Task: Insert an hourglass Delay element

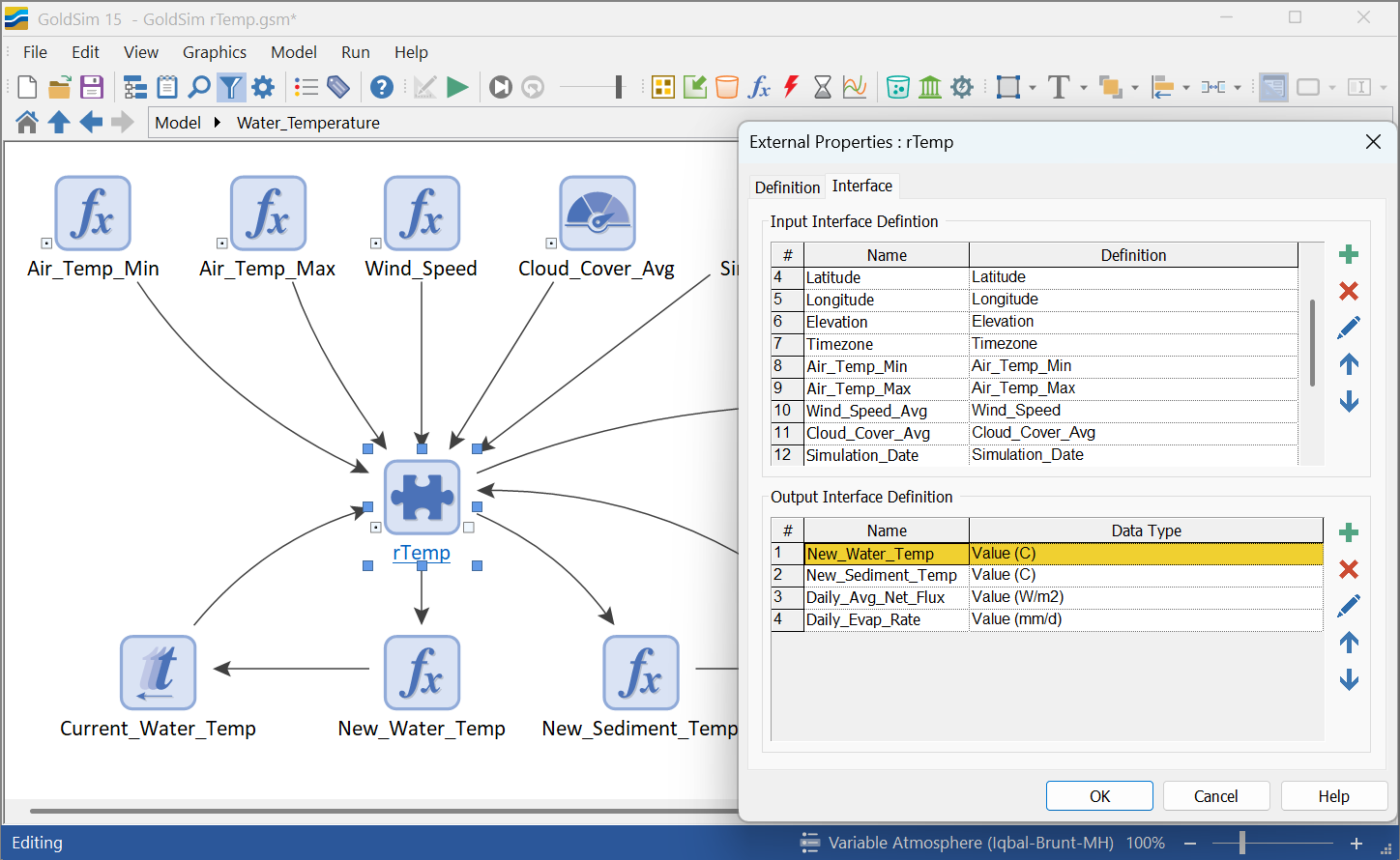Action: [823, 87]
